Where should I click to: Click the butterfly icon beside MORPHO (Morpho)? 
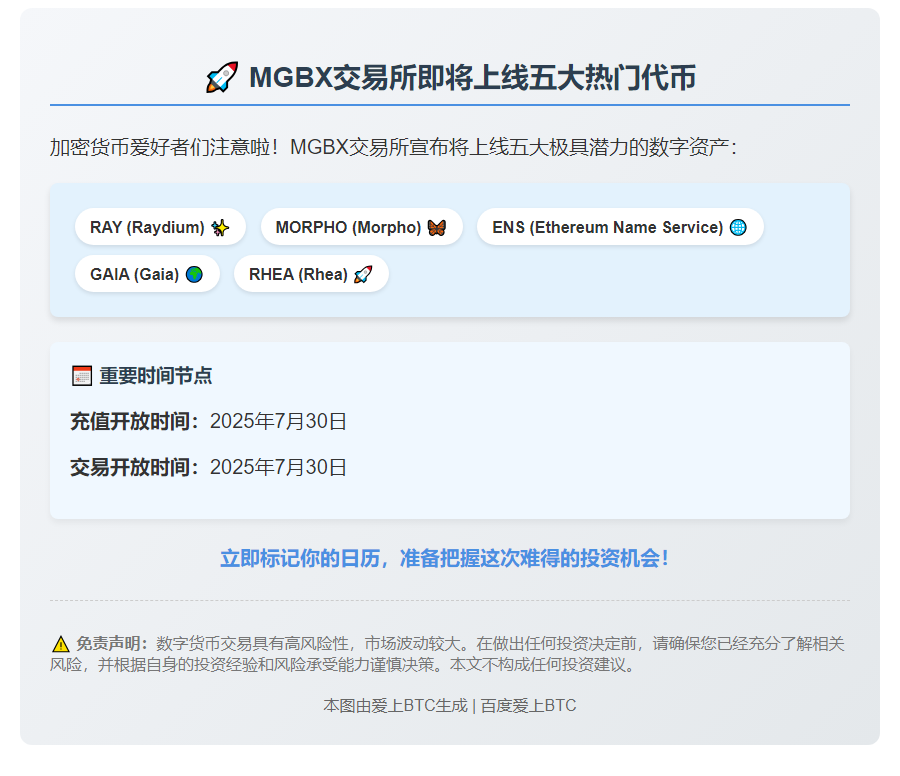[x=437, y=228]
